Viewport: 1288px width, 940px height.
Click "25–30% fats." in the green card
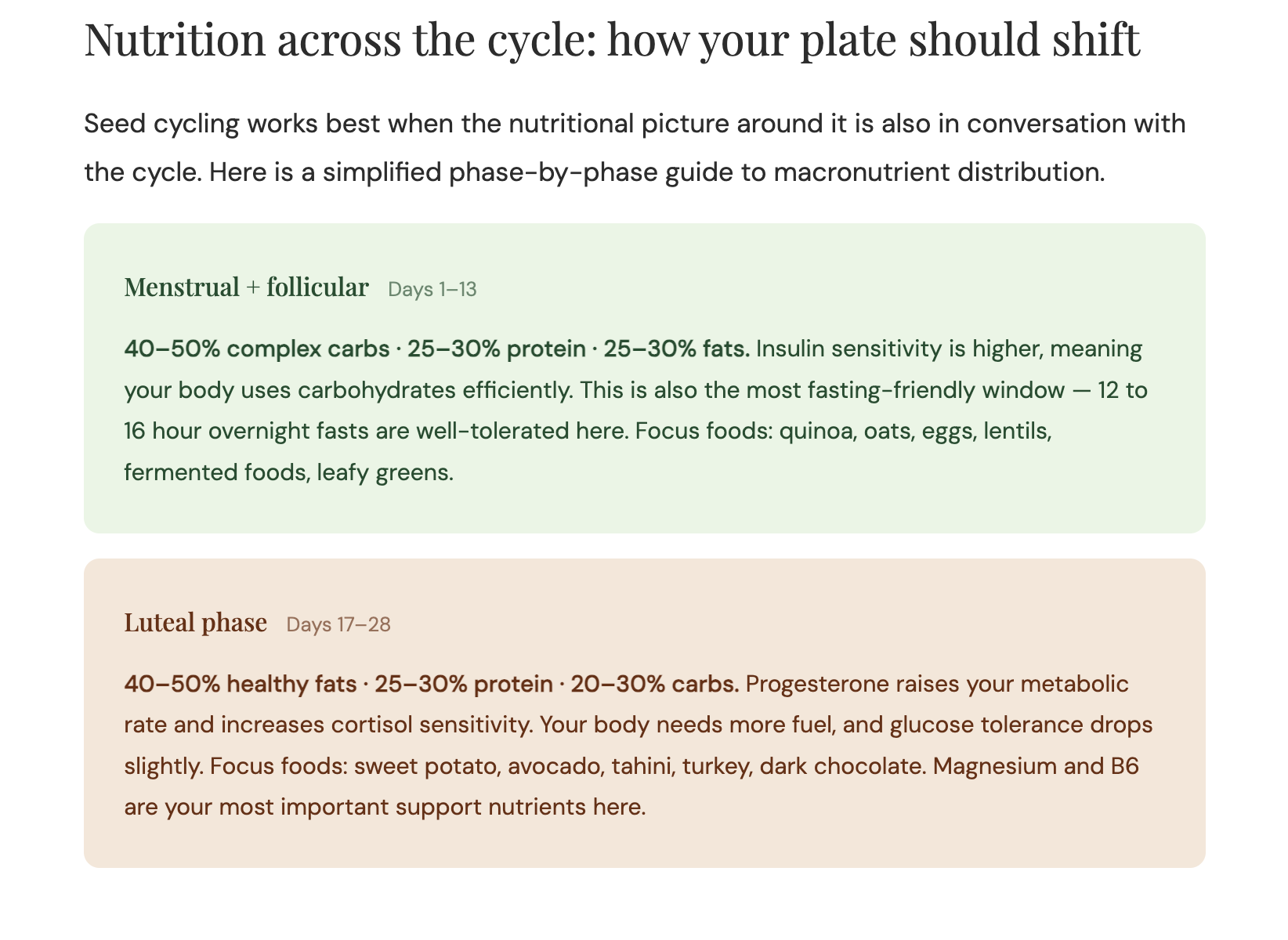click(x=677, y=349)
